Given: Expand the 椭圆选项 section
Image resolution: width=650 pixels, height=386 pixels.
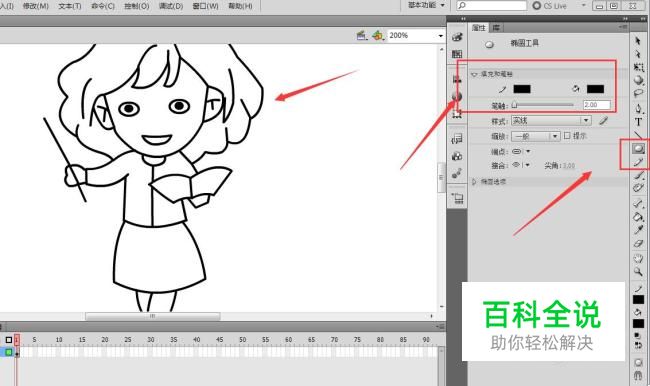Looking at the screenshot, I should (x=475, y=182).
